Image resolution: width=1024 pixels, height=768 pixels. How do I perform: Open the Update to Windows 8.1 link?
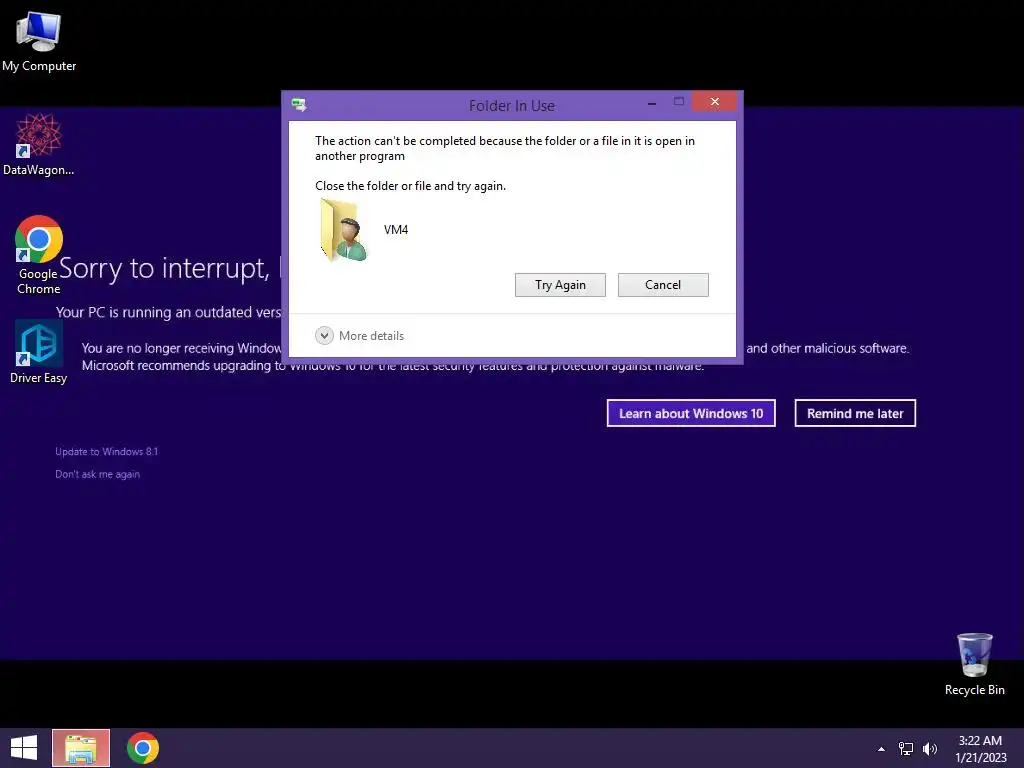(106, 451)
